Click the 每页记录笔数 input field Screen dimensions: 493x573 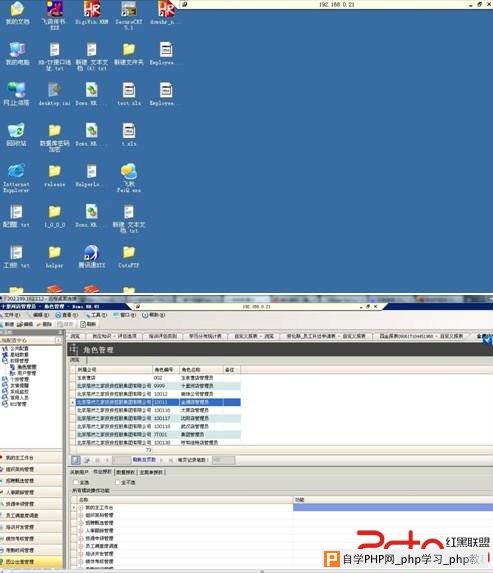click(223, 460)
